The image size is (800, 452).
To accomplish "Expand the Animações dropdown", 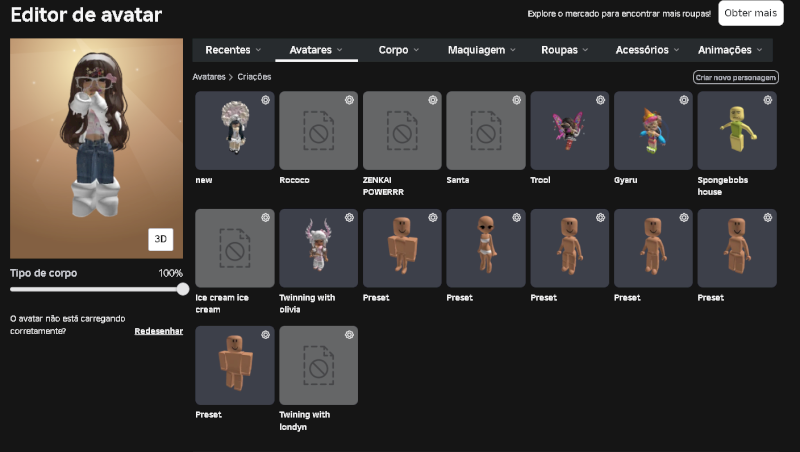I will click(730, 50).
